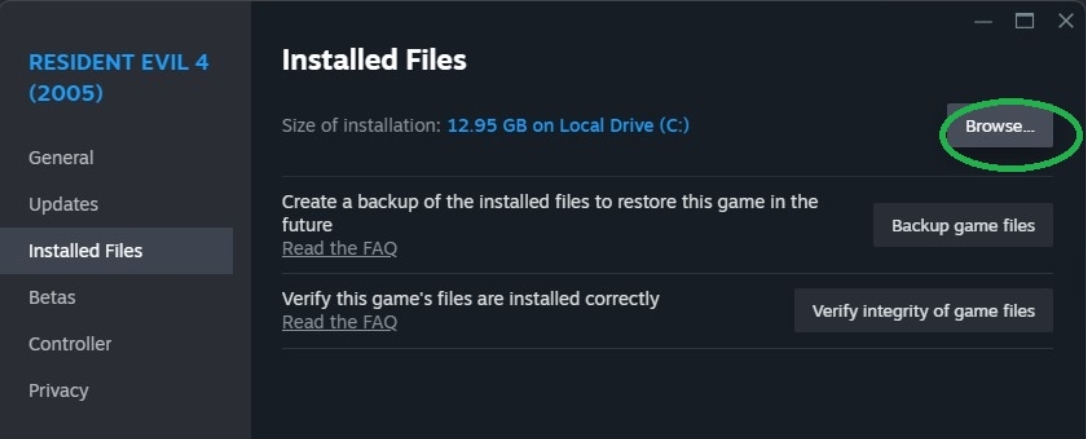Screen dimensions: 1086x439
Task: Verify integrity of game files
Action: (923, 311)
